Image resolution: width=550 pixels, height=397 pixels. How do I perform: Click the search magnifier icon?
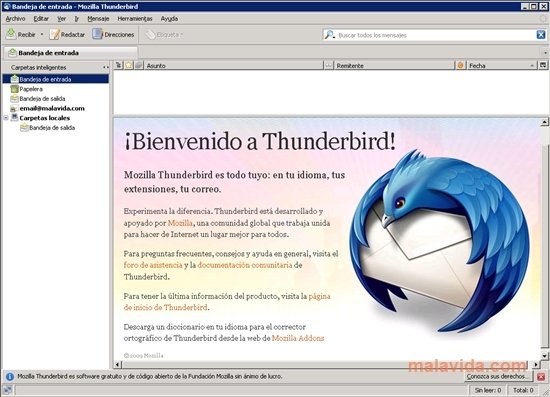pyautogui.click(x=329, y=35)
